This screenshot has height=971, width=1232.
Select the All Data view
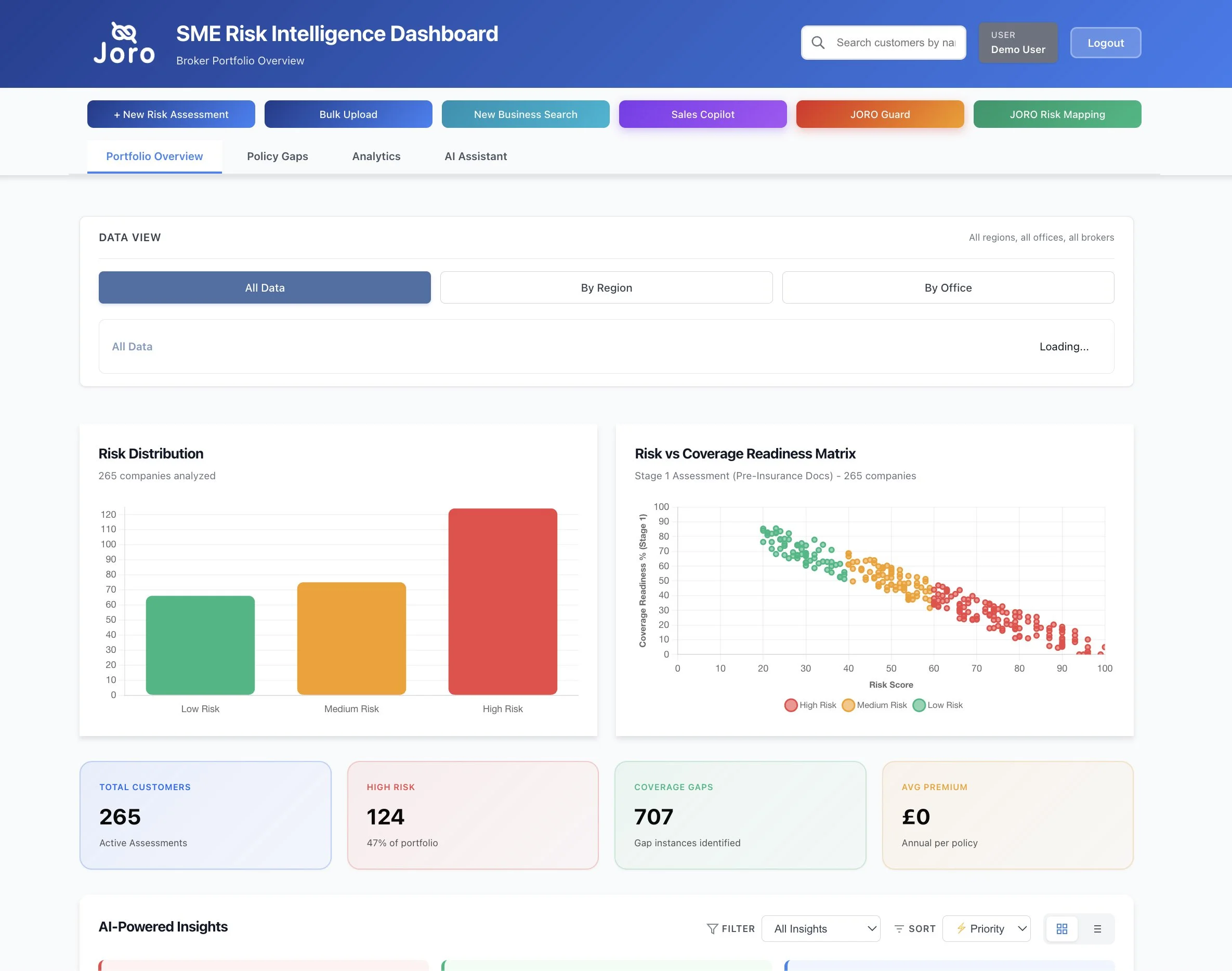[x=265, y=287]
